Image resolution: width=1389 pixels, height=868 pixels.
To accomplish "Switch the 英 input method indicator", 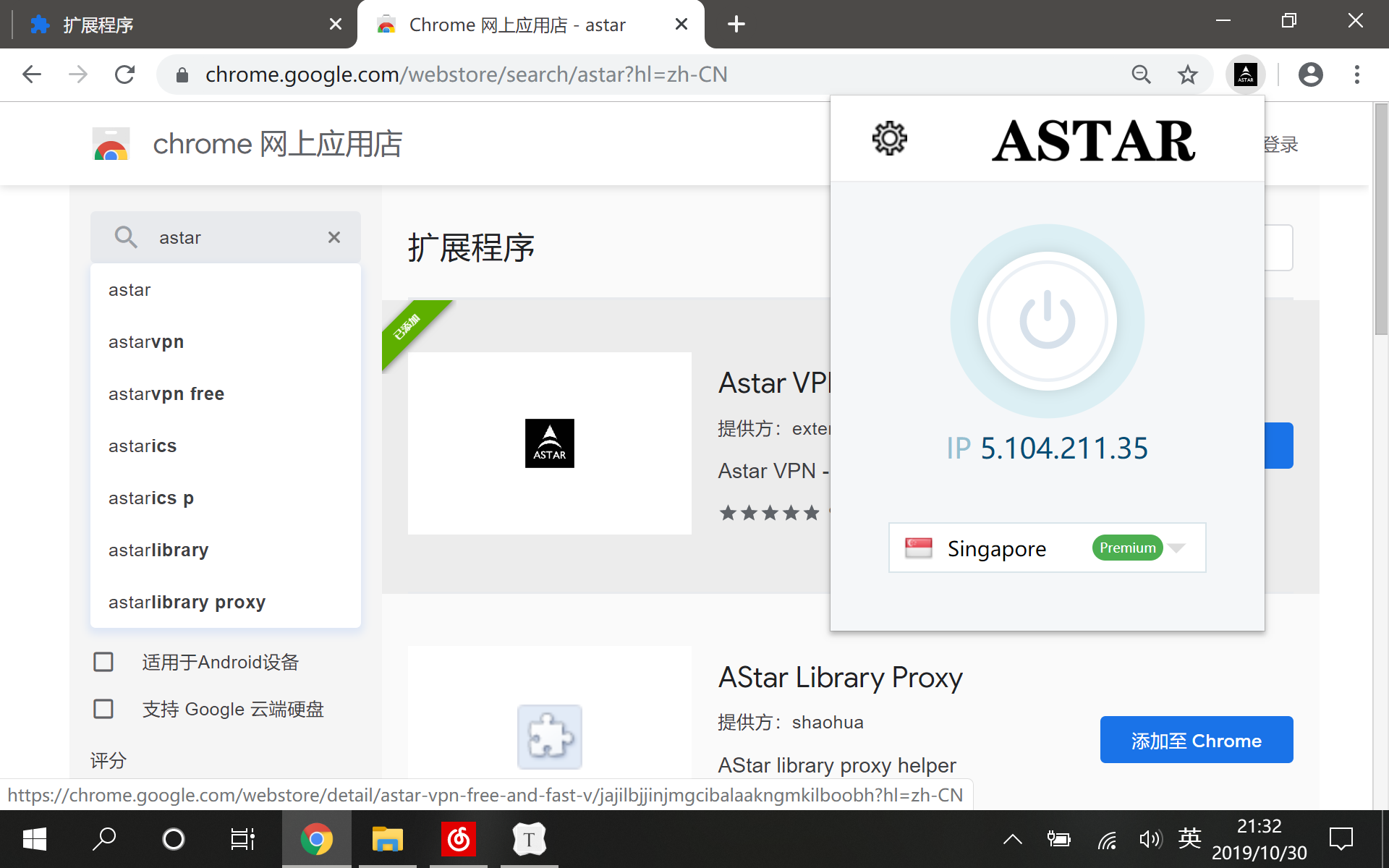I will click(x=1189, y=838).
